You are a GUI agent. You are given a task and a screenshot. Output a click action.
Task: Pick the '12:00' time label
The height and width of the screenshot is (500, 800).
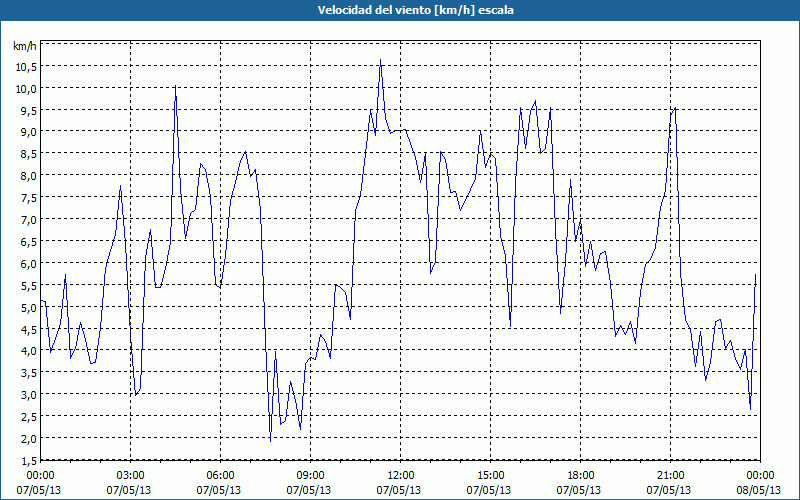[x=401, y=476]
